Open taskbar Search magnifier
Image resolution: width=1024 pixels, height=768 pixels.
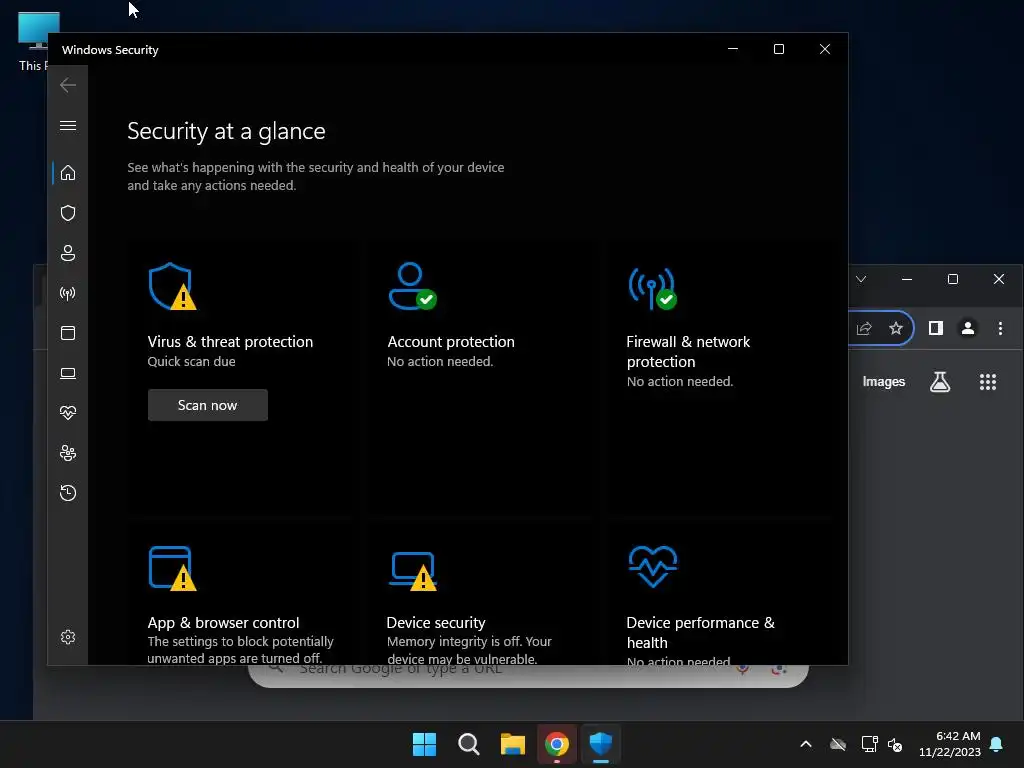(468, 744)
